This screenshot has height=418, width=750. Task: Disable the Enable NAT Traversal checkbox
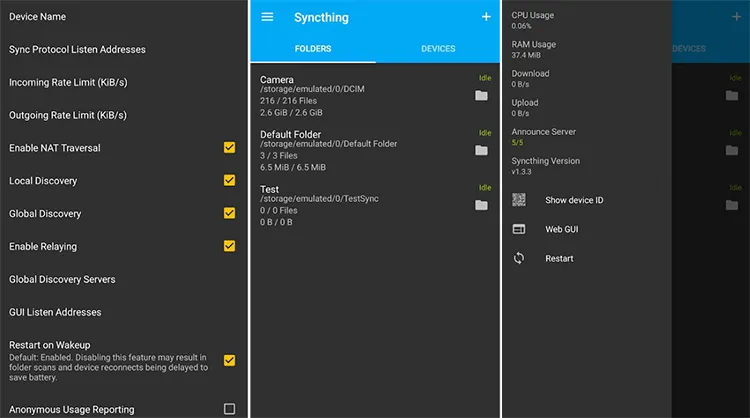click(x=230, y=147)
